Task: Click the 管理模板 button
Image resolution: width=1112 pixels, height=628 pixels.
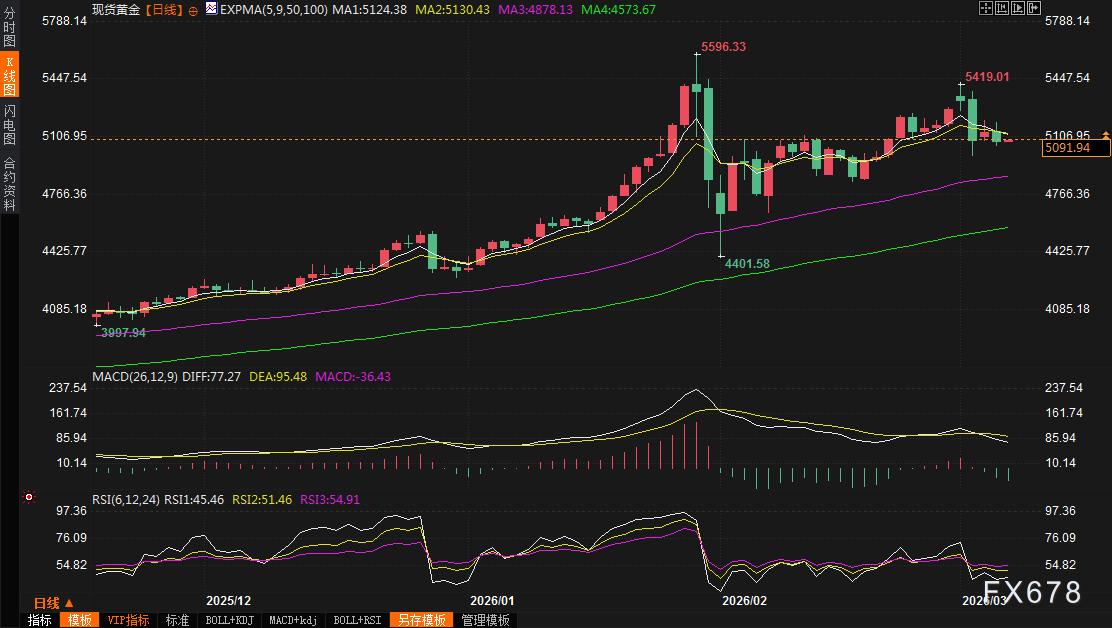Action: (x=486, y=620)
